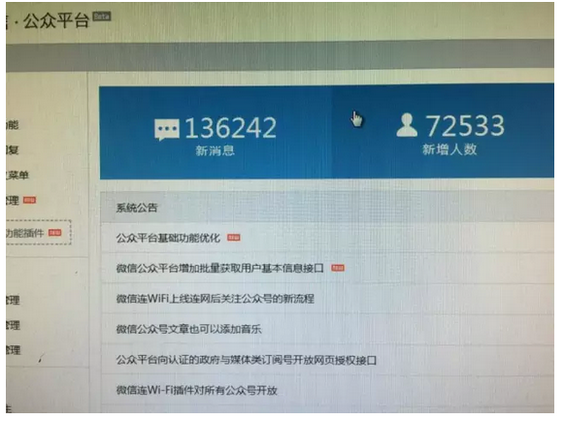
Task: Click the new badge beside sidebar 管理 item
Action: (30, 200)
